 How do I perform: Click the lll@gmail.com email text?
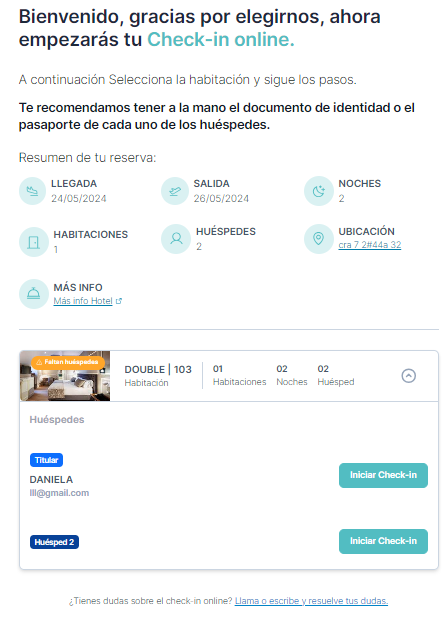(x=59, y=493)
